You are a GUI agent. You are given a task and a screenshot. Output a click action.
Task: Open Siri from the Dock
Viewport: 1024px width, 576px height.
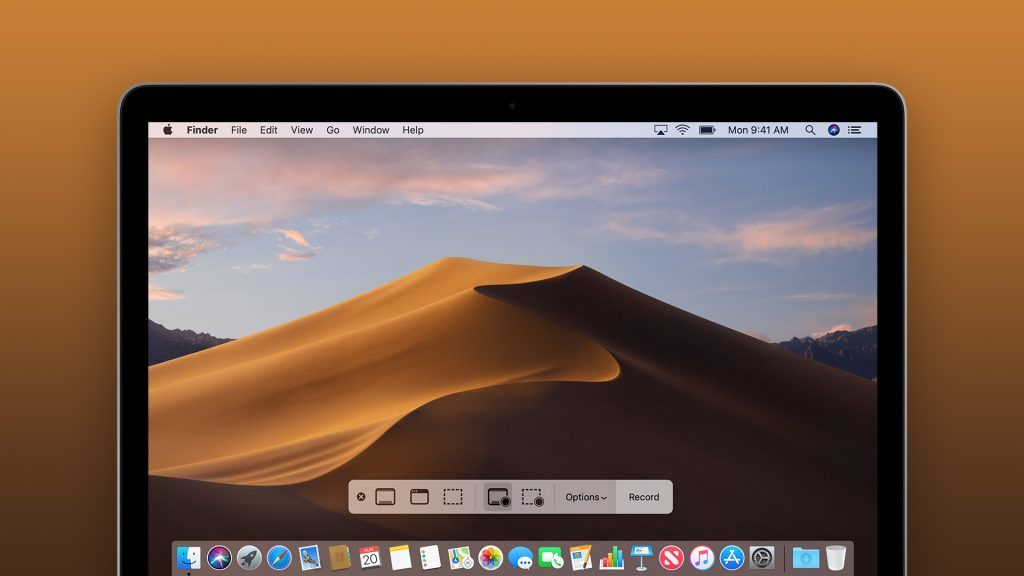pyautogui.click(x=219, y=558)
